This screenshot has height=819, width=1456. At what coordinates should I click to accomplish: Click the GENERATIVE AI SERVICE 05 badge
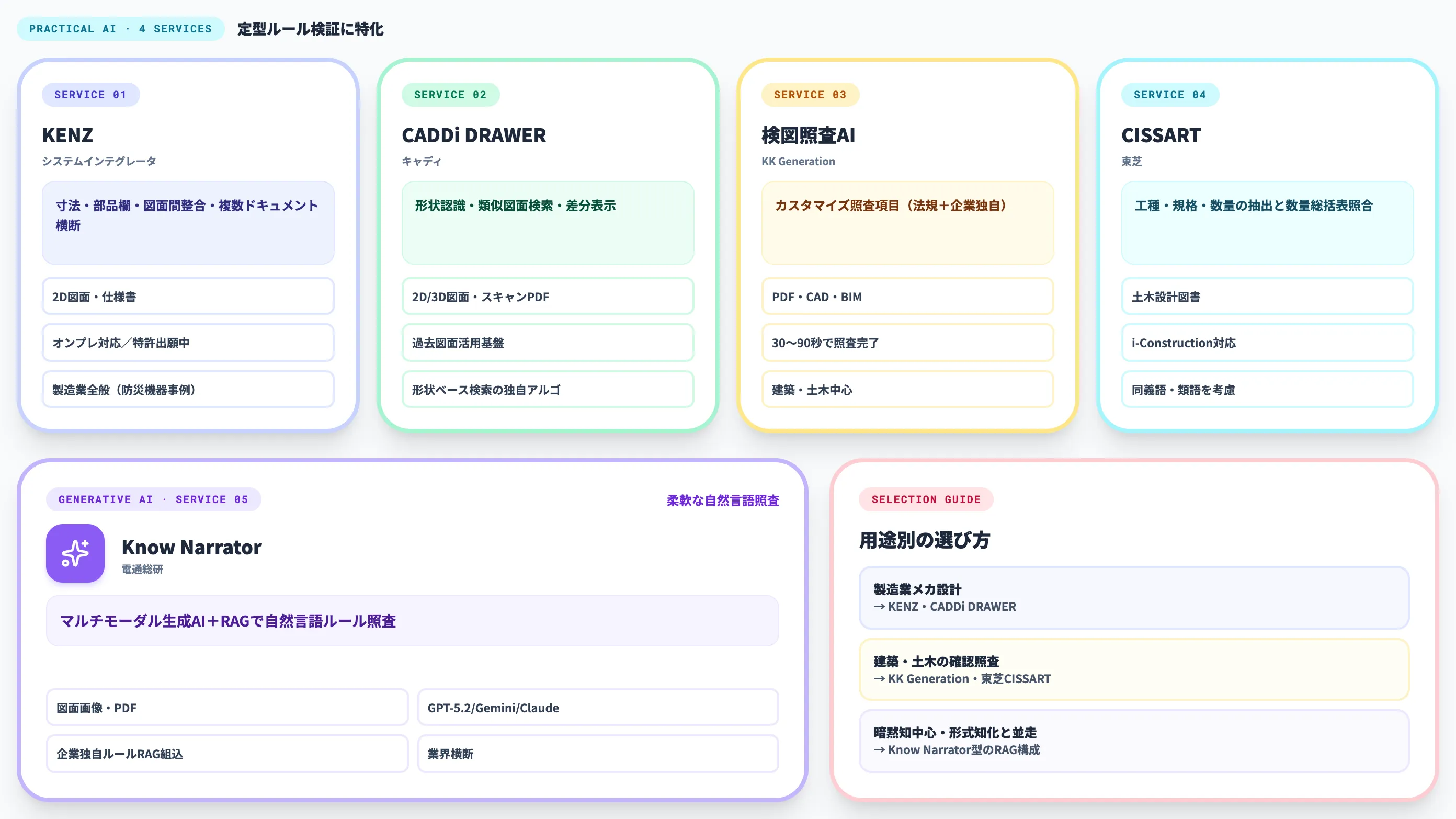[153, 499]
